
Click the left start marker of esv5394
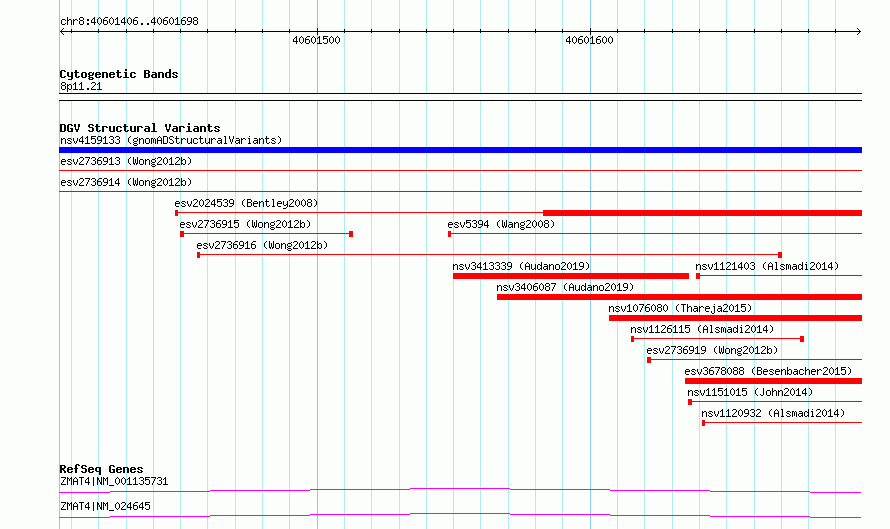(450, 234)
